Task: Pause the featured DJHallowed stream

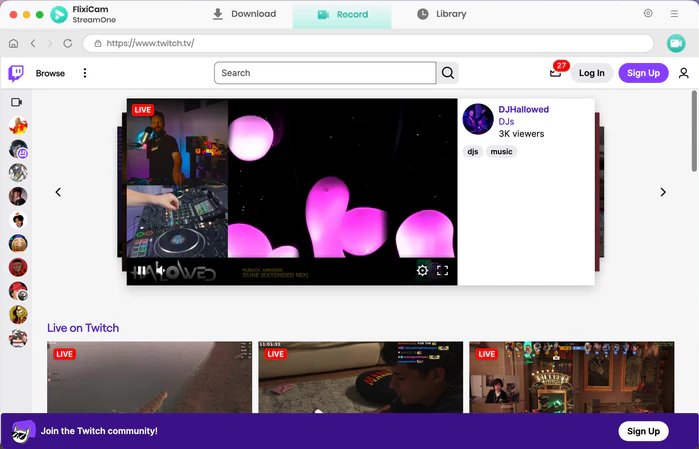Action: [x=141, y=271]
